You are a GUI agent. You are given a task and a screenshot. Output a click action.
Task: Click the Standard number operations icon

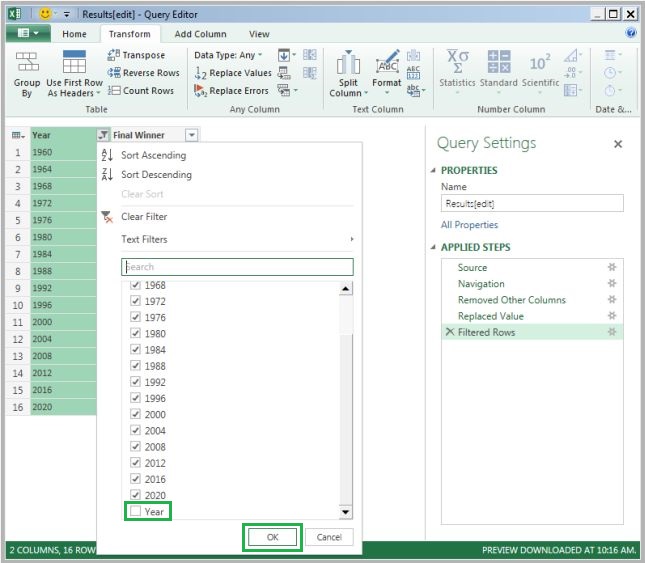point(499,62)
